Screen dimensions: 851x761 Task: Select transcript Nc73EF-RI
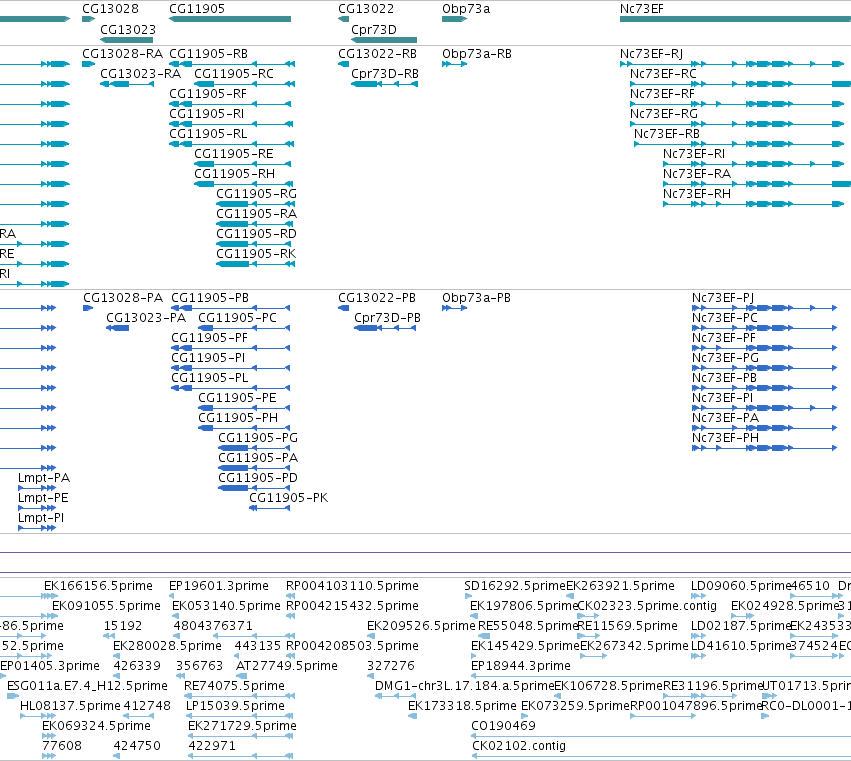tap(694, 154)
